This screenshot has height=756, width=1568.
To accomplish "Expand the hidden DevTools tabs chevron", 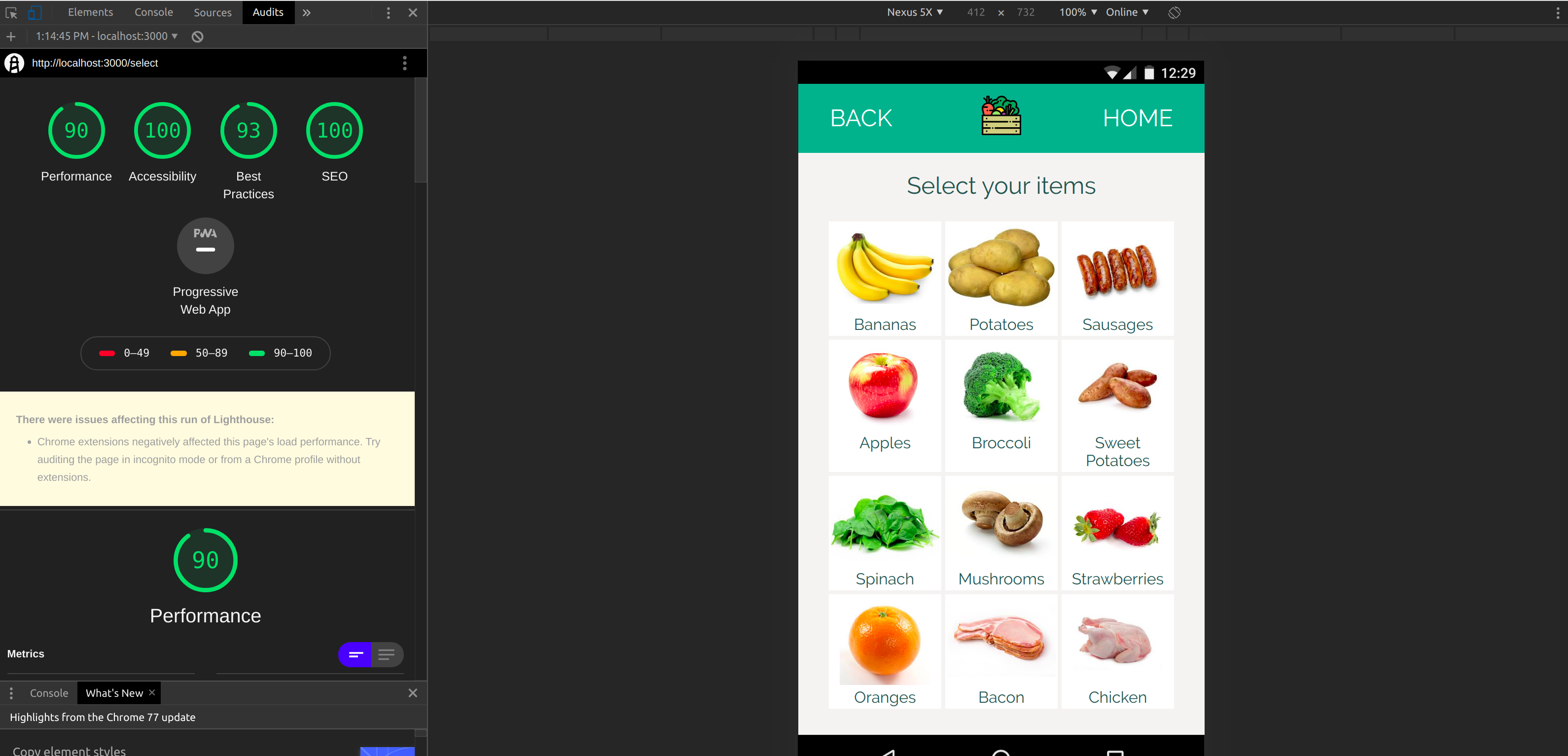I will (x=307, y=12).
